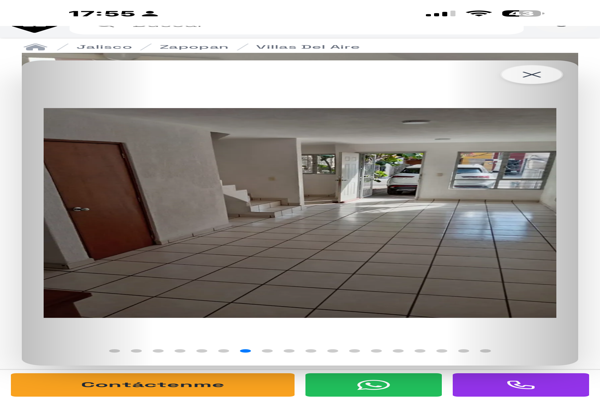The image size is (600, 400).
Task: Tap the battery indicator in status bar
Action: tap(523, 14)
